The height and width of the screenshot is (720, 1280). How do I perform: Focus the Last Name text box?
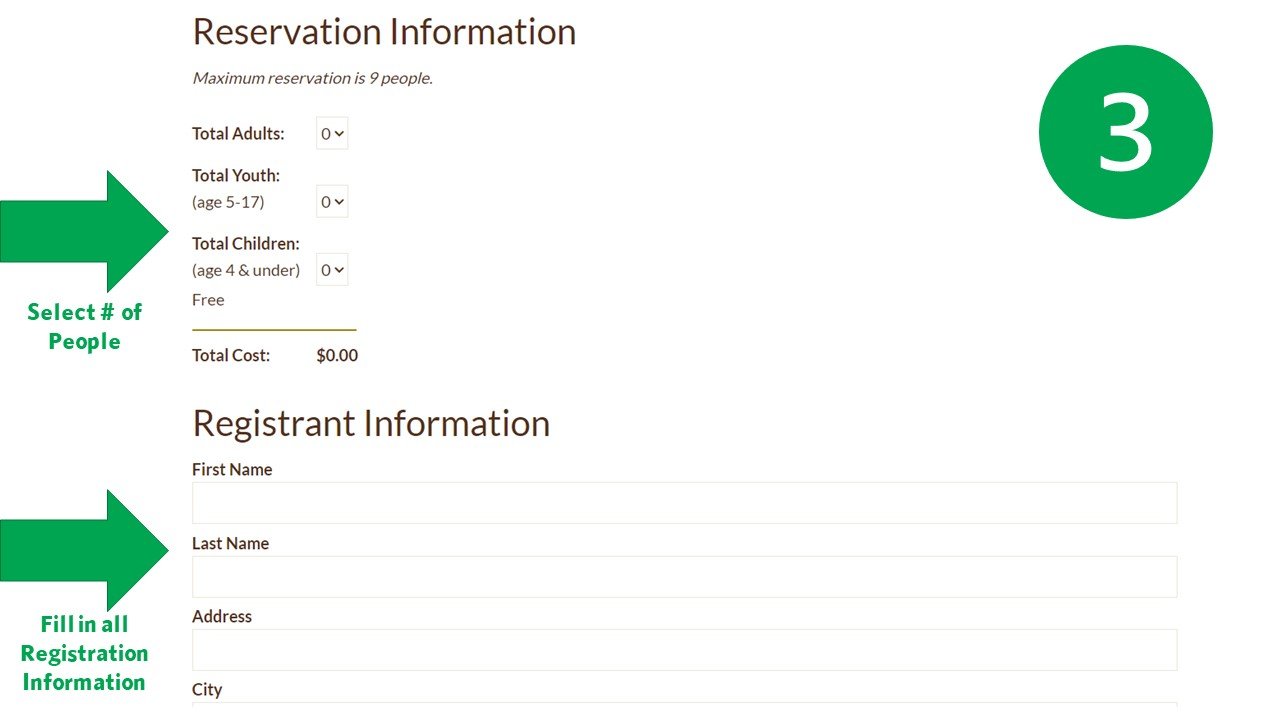[x=684, y=577]
